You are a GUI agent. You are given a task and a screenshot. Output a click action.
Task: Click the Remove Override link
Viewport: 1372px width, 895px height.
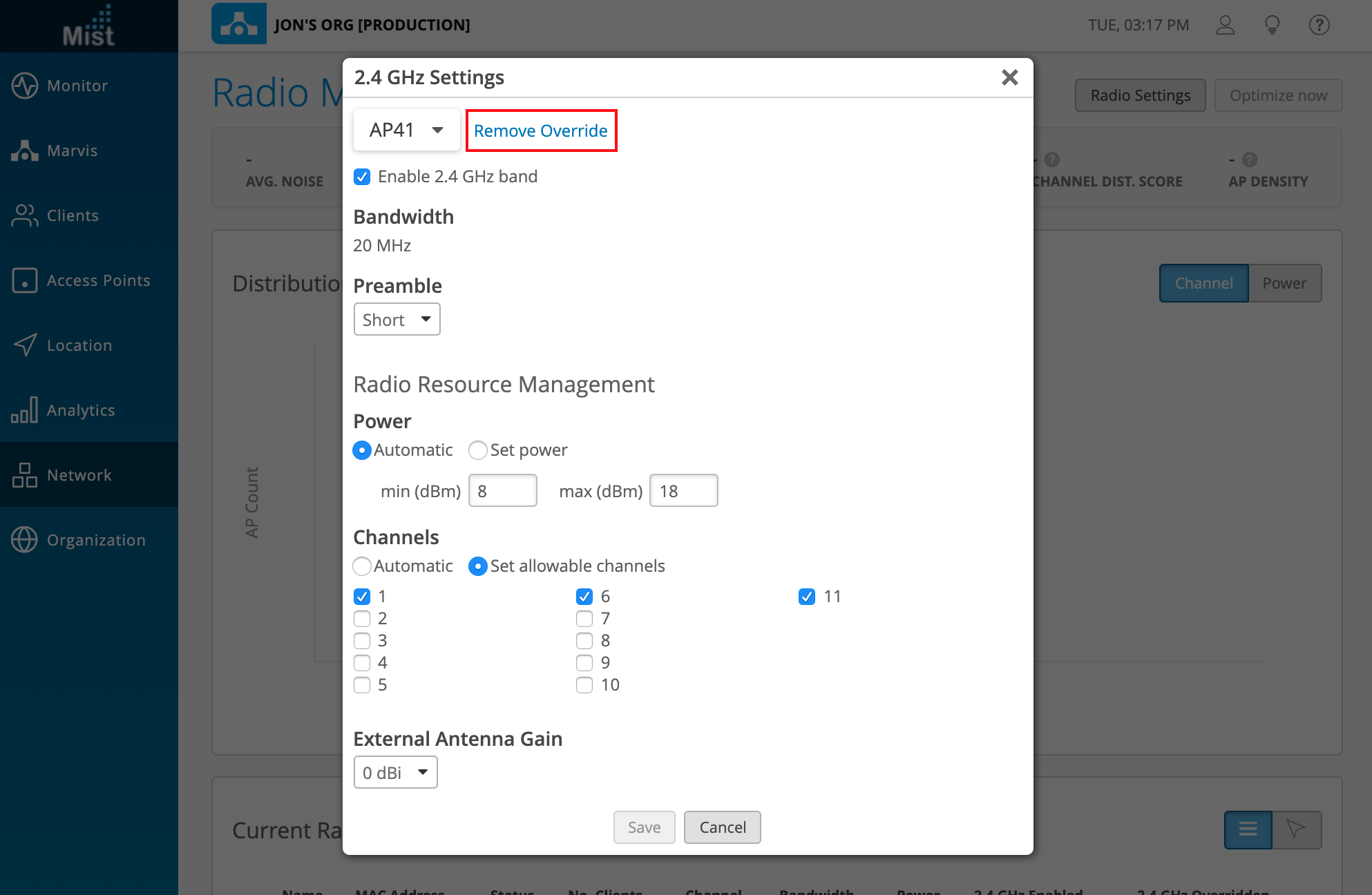click(x=540, y=131)
